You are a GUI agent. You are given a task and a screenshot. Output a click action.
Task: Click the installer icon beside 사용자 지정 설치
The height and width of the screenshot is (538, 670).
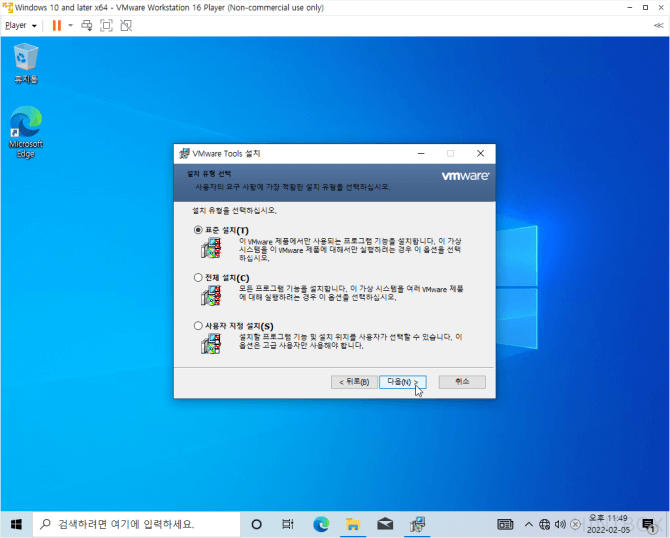[x=212, y=344]
